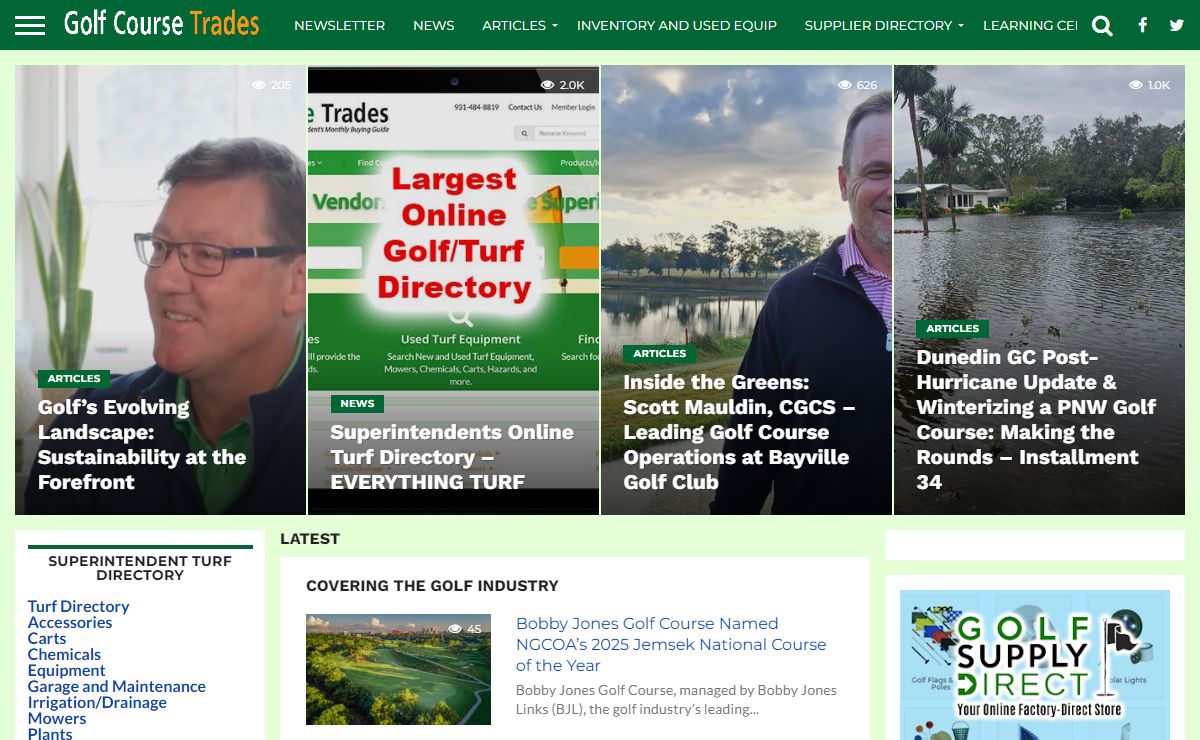1200x740 pixels.
Task: Click the 1.0K views eye icon
Action: point(1135,85)
